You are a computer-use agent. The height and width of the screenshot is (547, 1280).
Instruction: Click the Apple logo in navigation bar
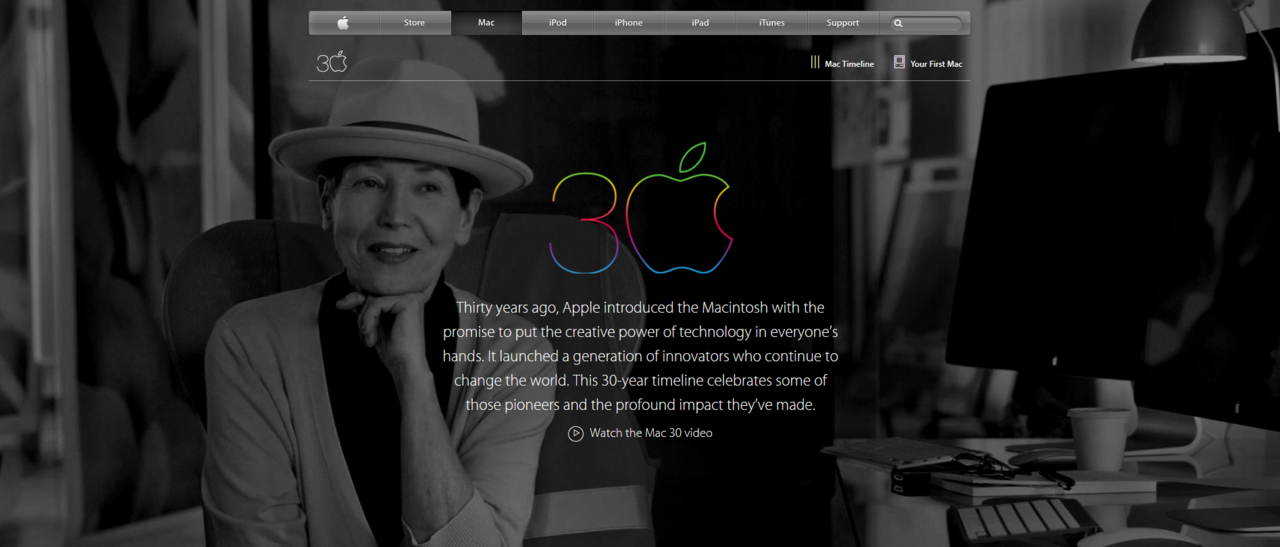(344, 23)
